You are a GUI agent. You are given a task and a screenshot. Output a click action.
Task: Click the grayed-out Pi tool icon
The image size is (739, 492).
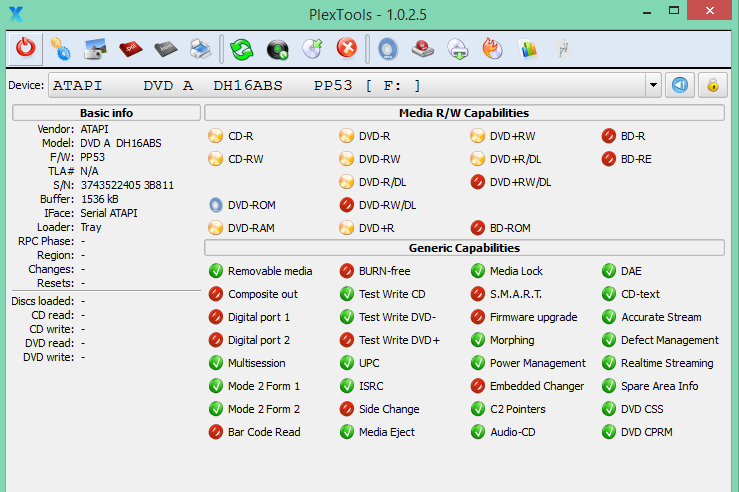click(x=563, y=49)
